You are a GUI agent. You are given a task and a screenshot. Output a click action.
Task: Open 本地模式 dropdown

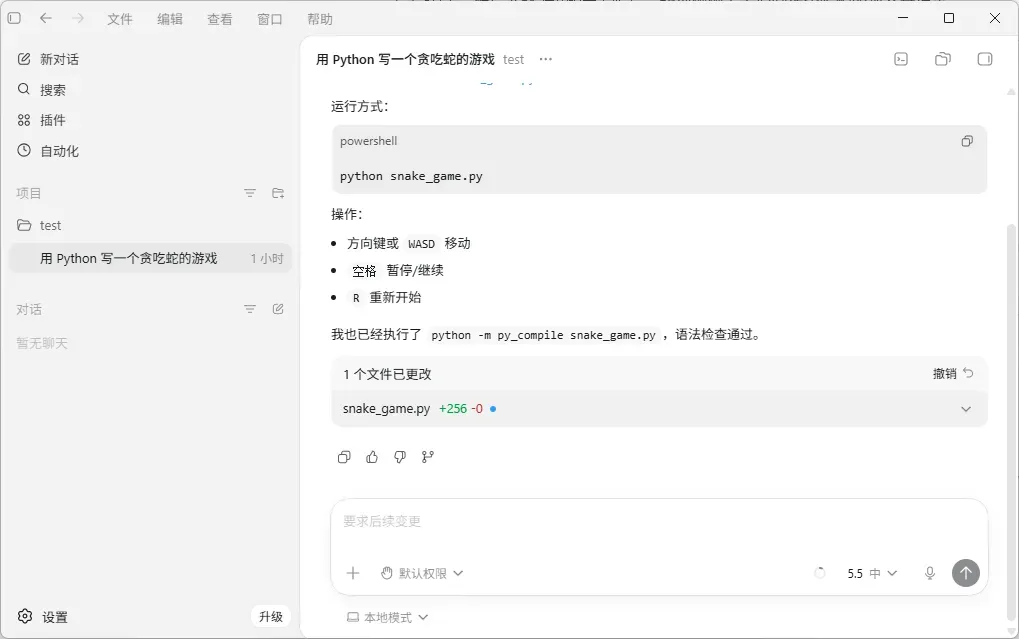(x=387, y=618)
